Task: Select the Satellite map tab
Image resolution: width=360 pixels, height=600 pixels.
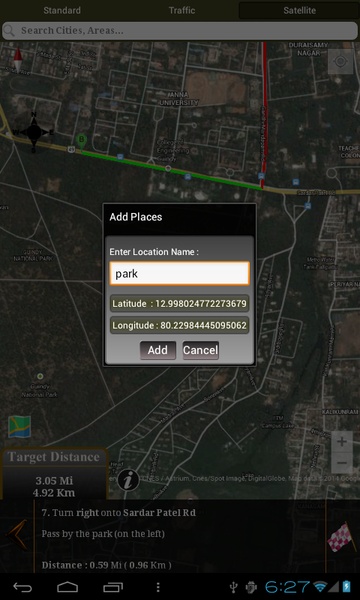Action: tap(299, 10)
